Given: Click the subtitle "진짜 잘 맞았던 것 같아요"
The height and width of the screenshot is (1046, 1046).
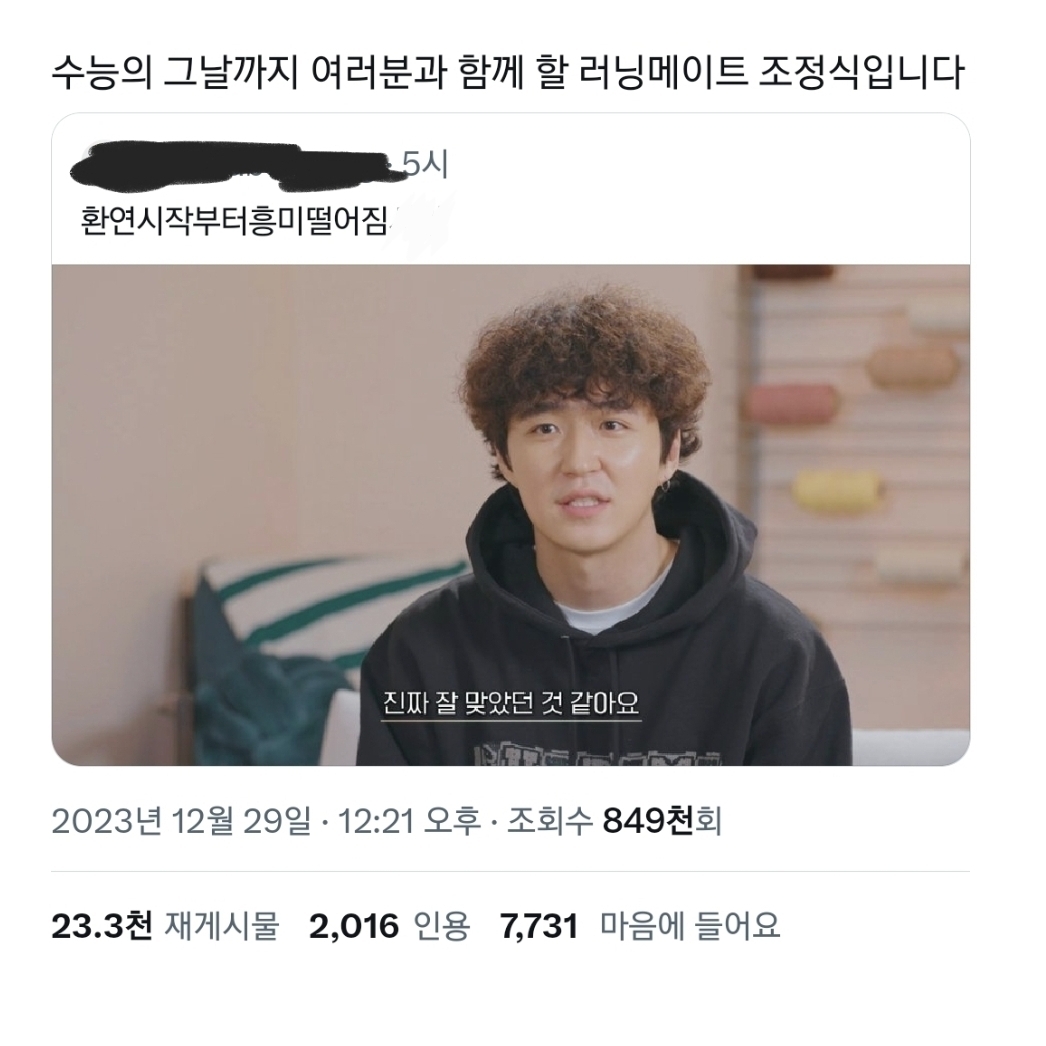Looking at the screenshot, I should (x=511, y=703).
